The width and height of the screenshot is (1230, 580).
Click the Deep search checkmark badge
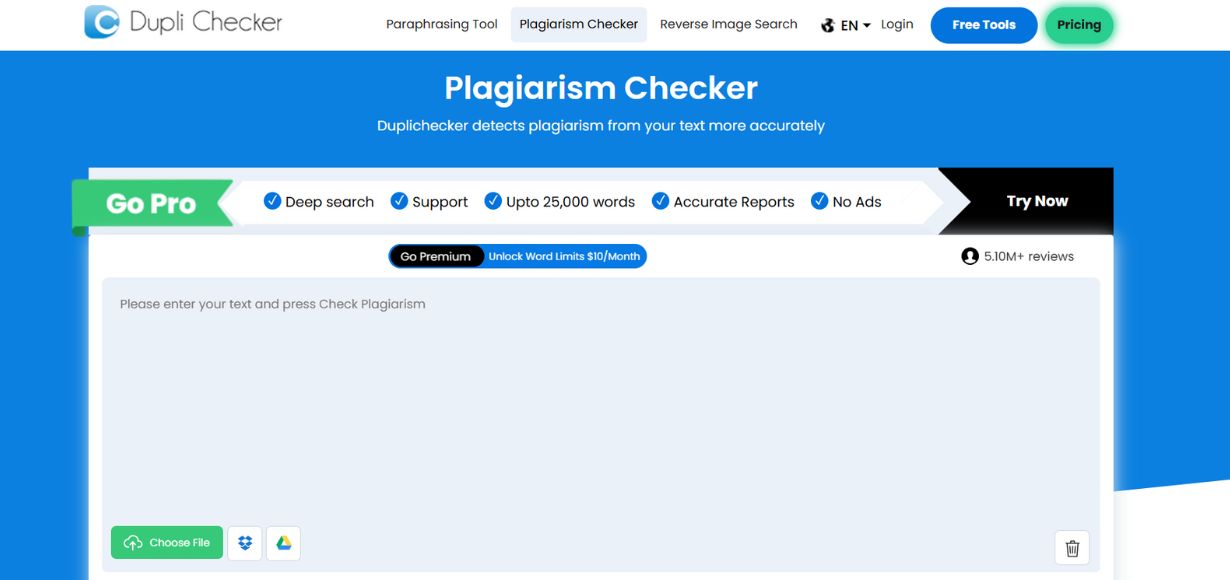click(272, 200)
